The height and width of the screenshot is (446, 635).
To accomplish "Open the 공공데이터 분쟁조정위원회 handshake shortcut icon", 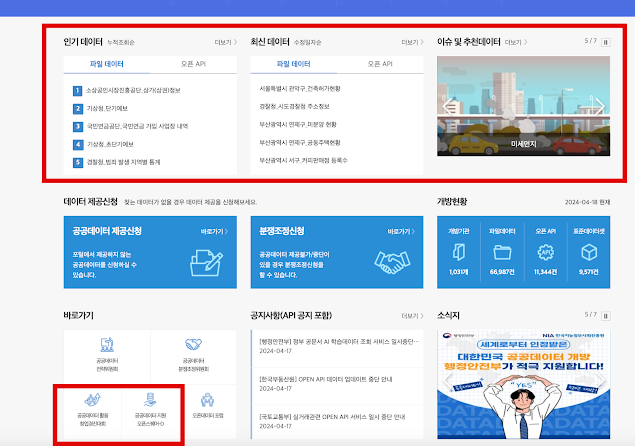I will (x=194, y=344).
